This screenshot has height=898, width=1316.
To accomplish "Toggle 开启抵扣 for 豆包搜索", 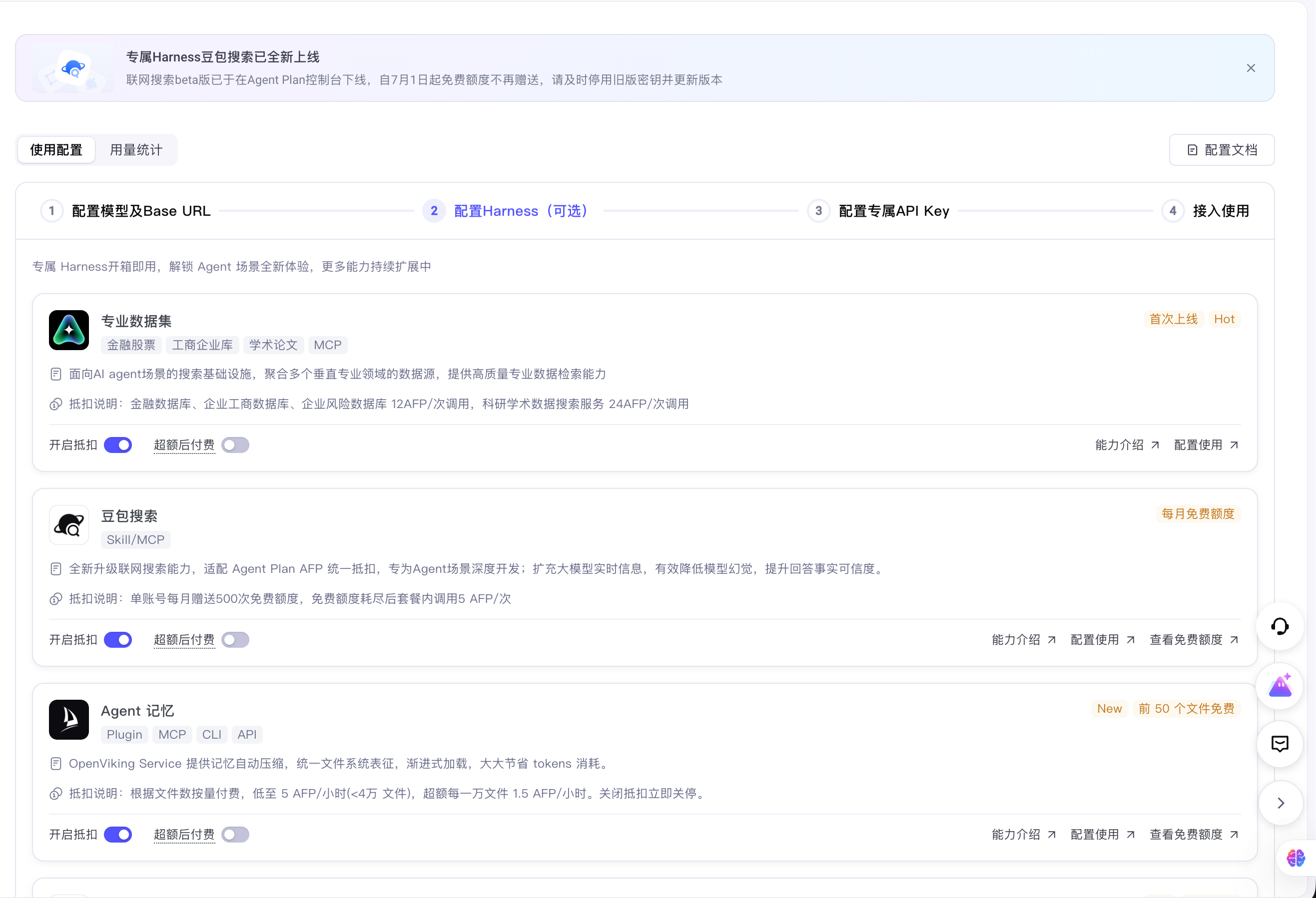I will 118,640.
